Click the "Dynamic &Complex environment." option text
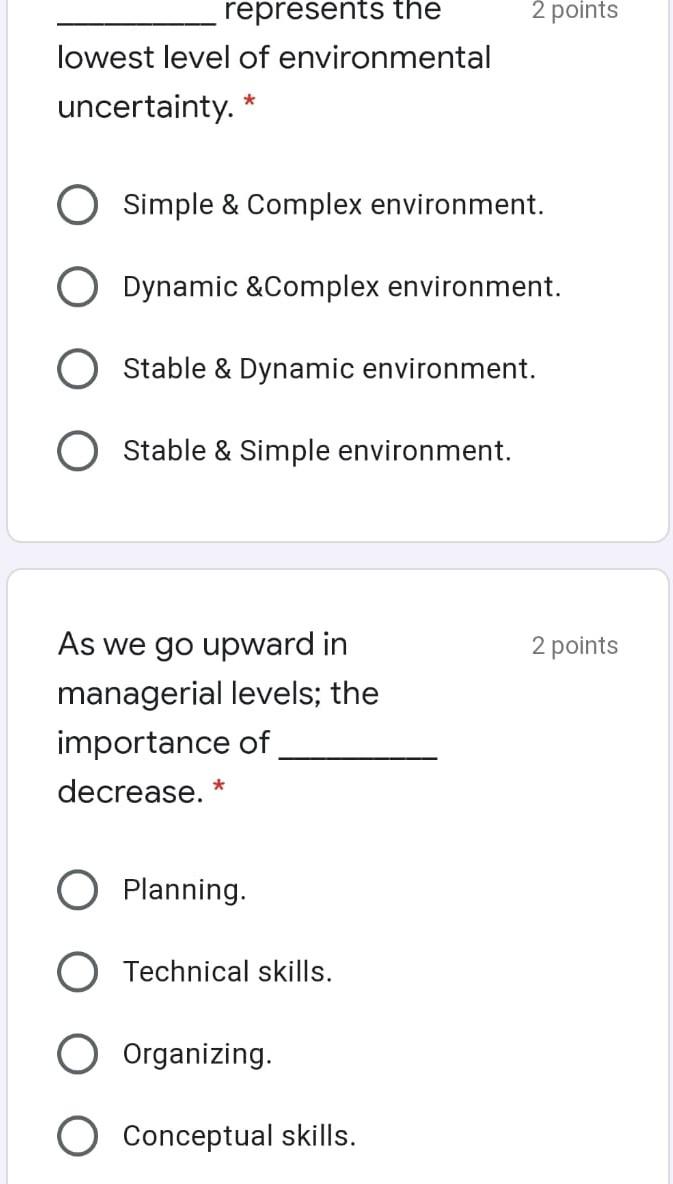This screenshot has width=673, height=1184. (341, 287)
